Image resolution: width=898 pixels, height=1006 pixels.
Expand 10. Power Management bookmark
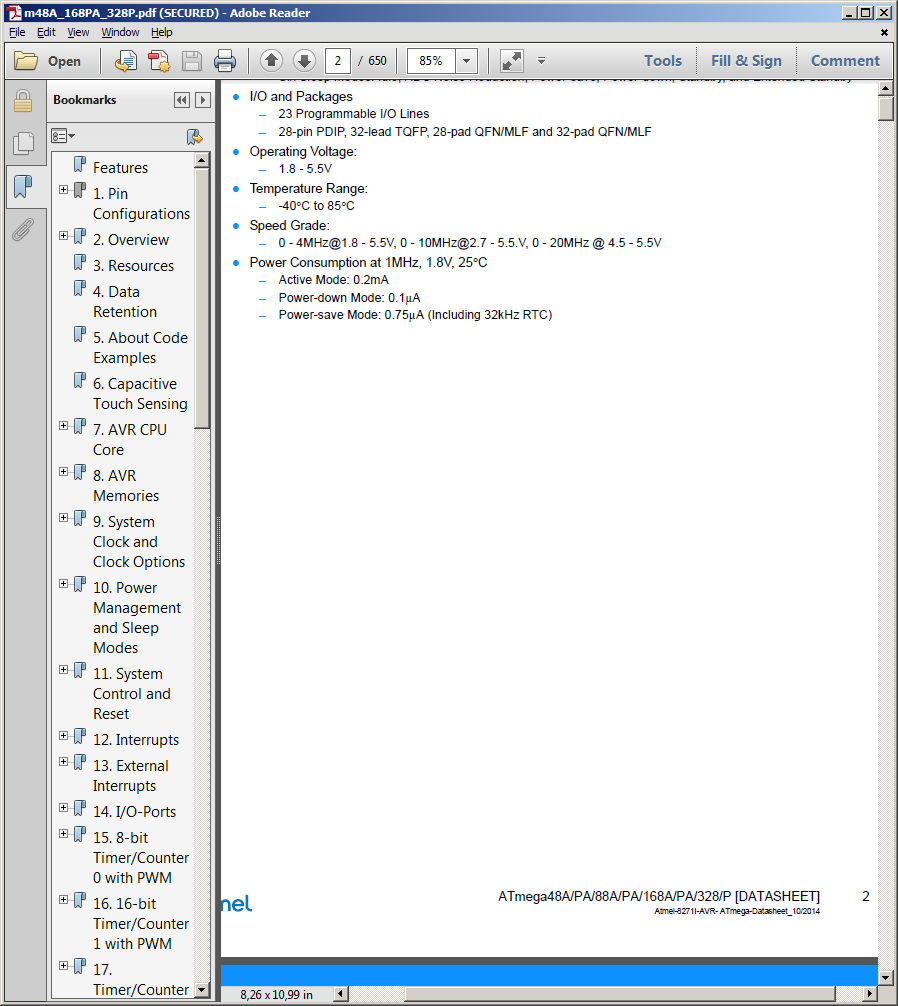(x=64, y=584)
